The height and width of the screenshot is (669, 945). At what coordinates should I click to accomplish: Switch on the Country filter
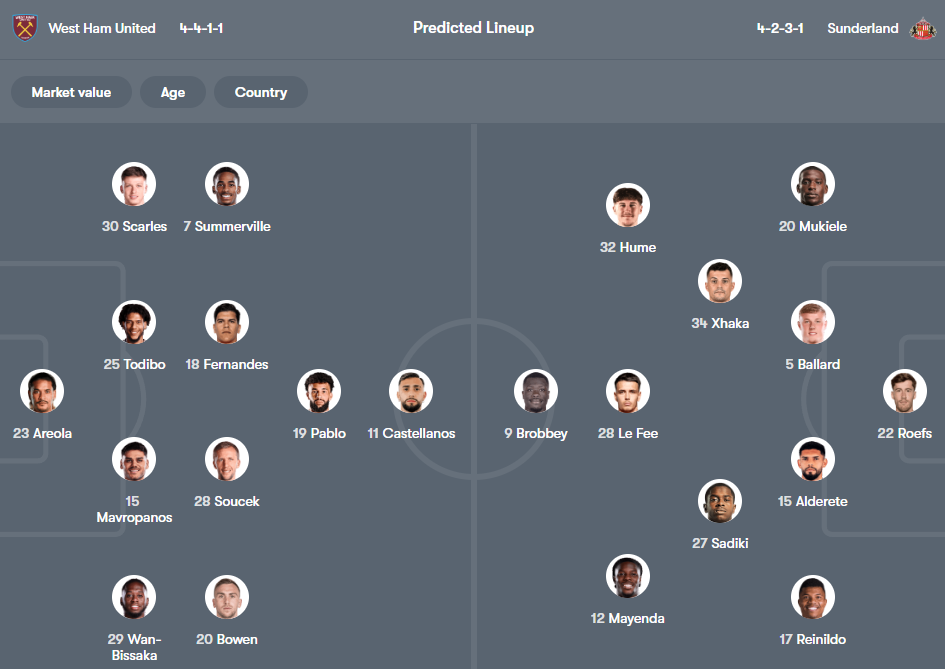pyautogui.click(x=260, y=92)
